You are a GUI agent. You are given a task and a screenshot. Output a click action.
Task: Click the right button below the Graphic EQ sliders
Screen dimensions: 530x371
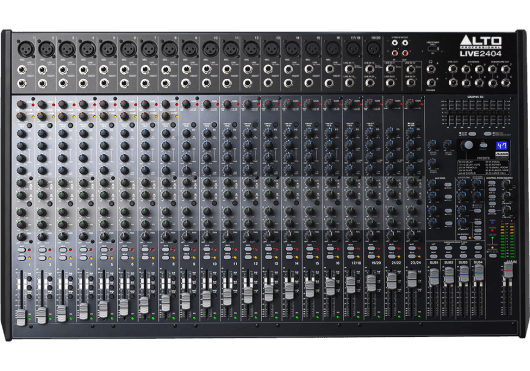[x=487, y=134]
